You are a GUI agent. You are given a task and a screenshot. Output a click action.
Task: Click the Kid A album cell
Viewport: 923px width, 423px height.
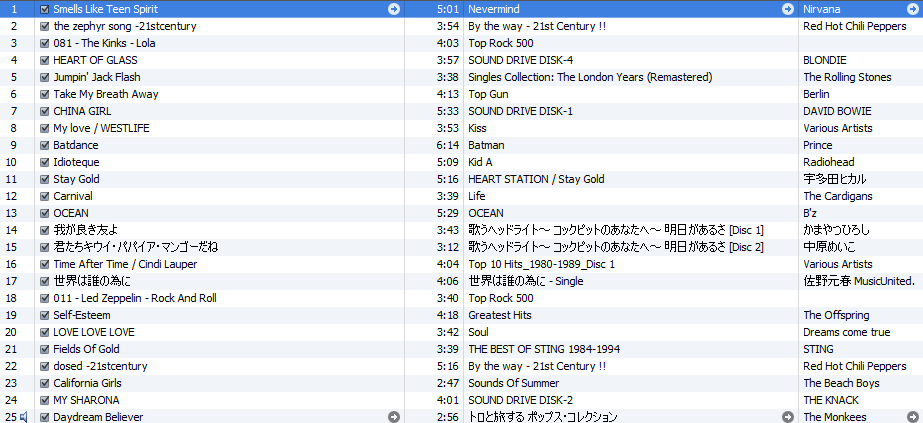pos(480,162)
